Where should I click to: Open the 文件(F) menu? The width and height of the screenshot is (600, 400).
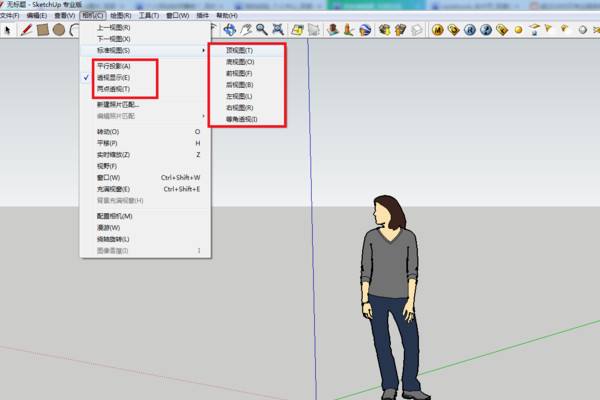coord(9,15)
